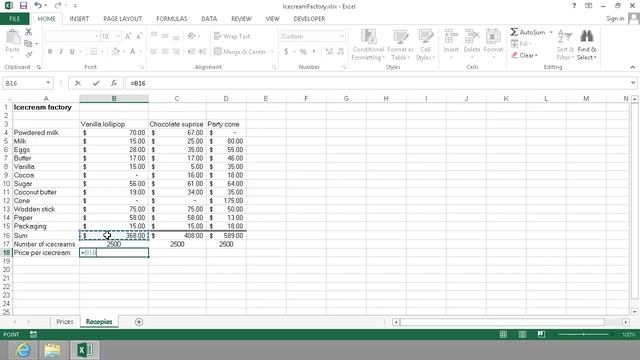
Task: Confirm formula entry with the checkmark icon
Action: click(96, 83)
